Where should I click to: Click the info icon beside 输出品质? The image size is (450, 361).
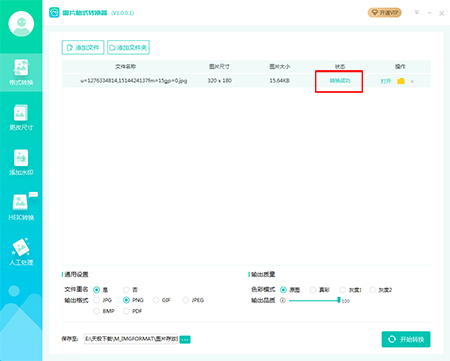pyautogui.click(x=283, y=300)
